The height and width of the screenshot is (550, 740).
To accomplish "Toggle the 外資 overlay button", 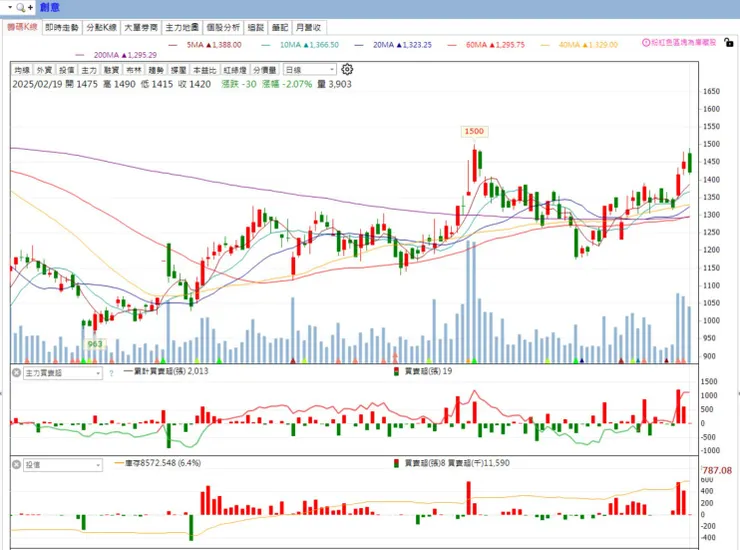I will click(44, 70).
